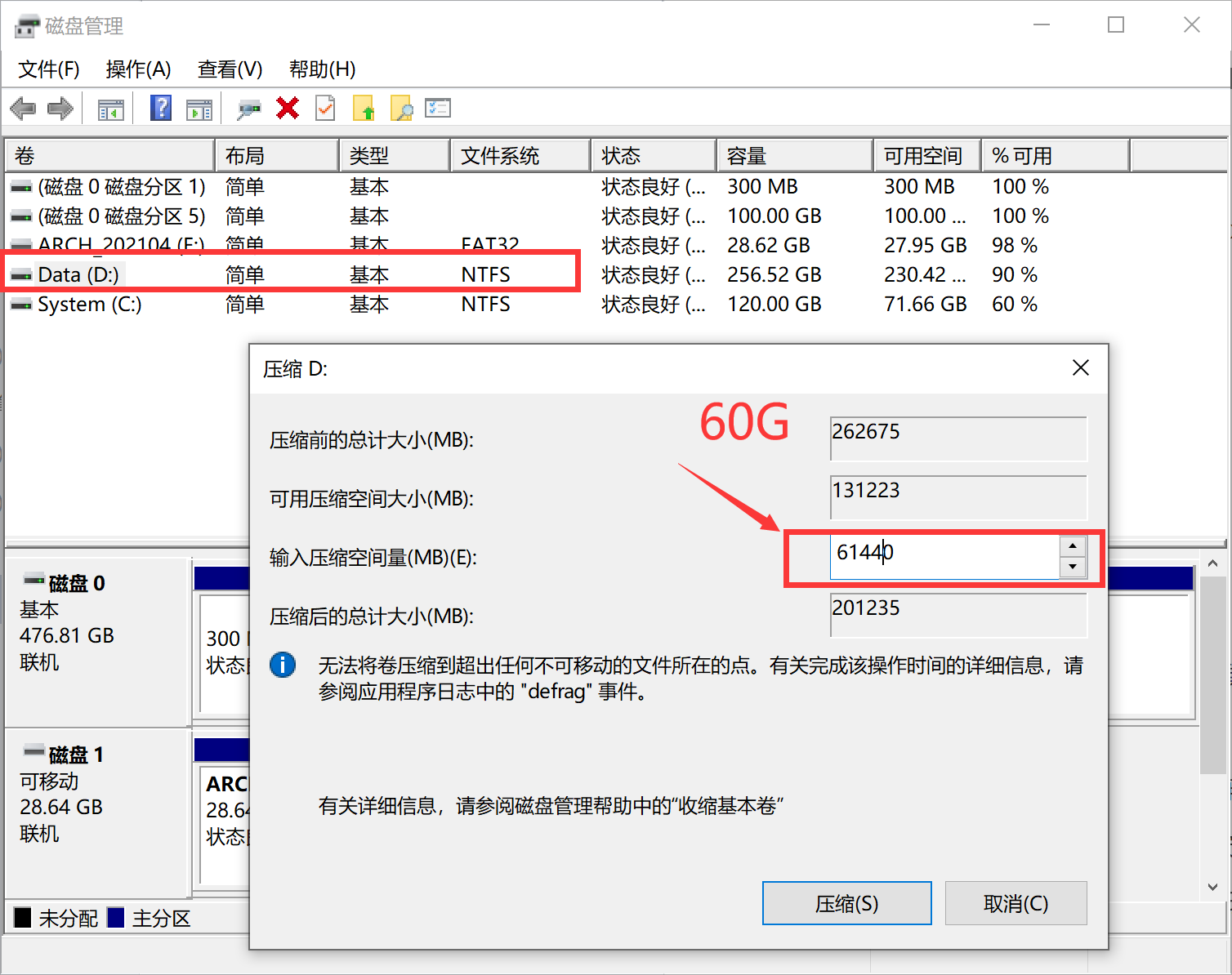Click the 201235 total size after shrink value
The image size is (1232, 975).
(958, 615)
